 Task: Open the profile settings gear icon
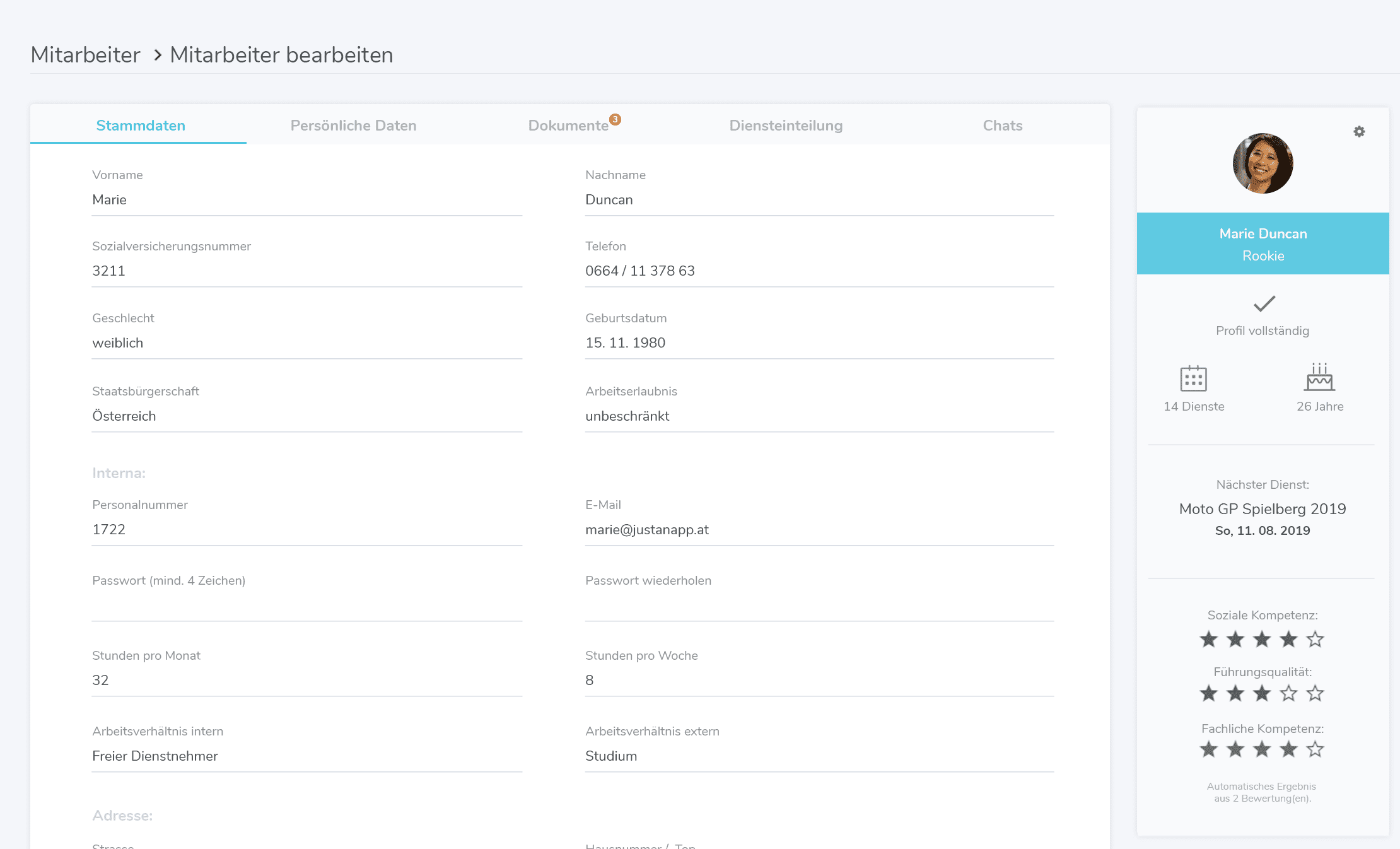tap(1359, 131)
